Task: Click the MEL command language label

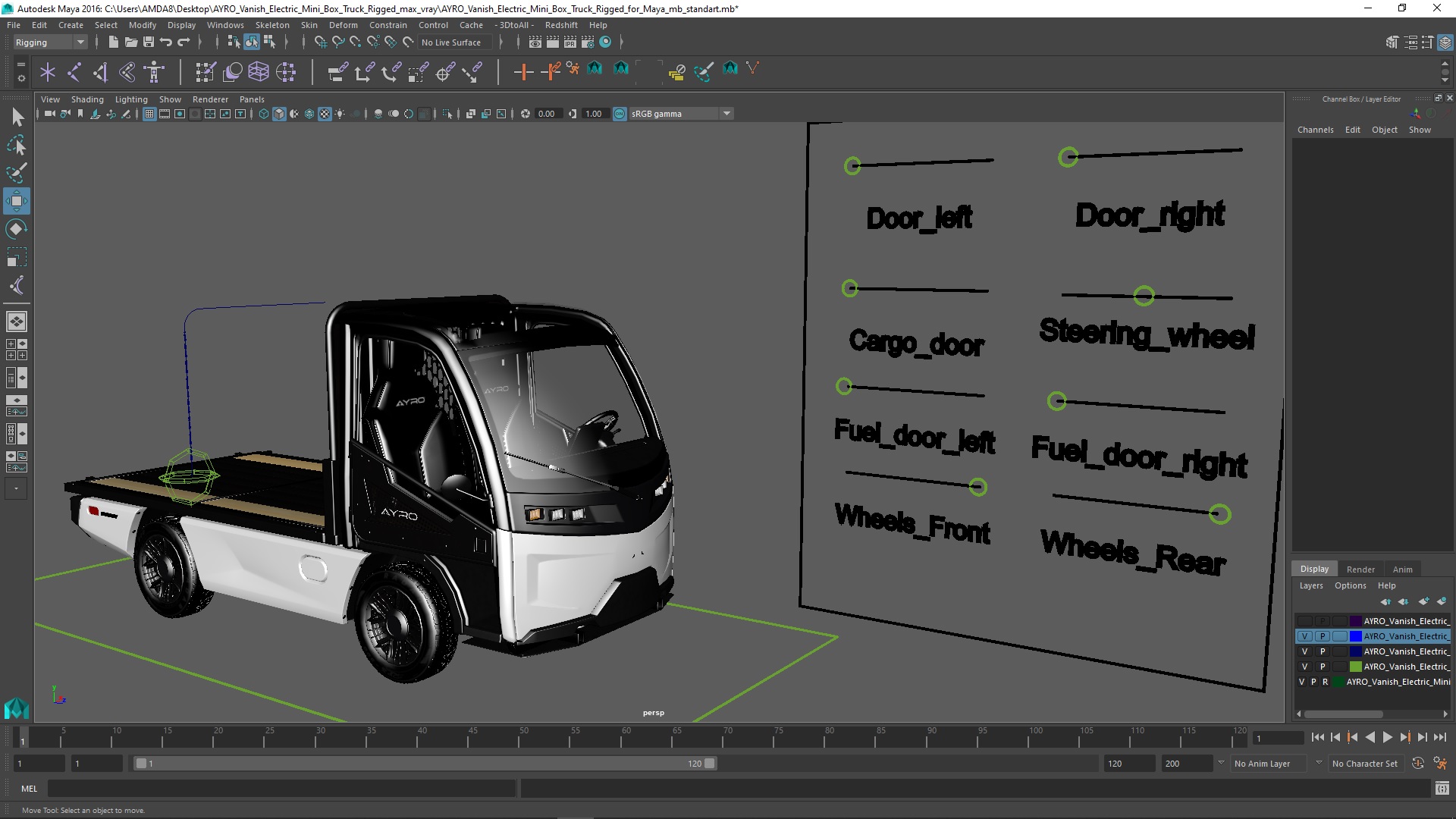Action: tap(29, 789)
